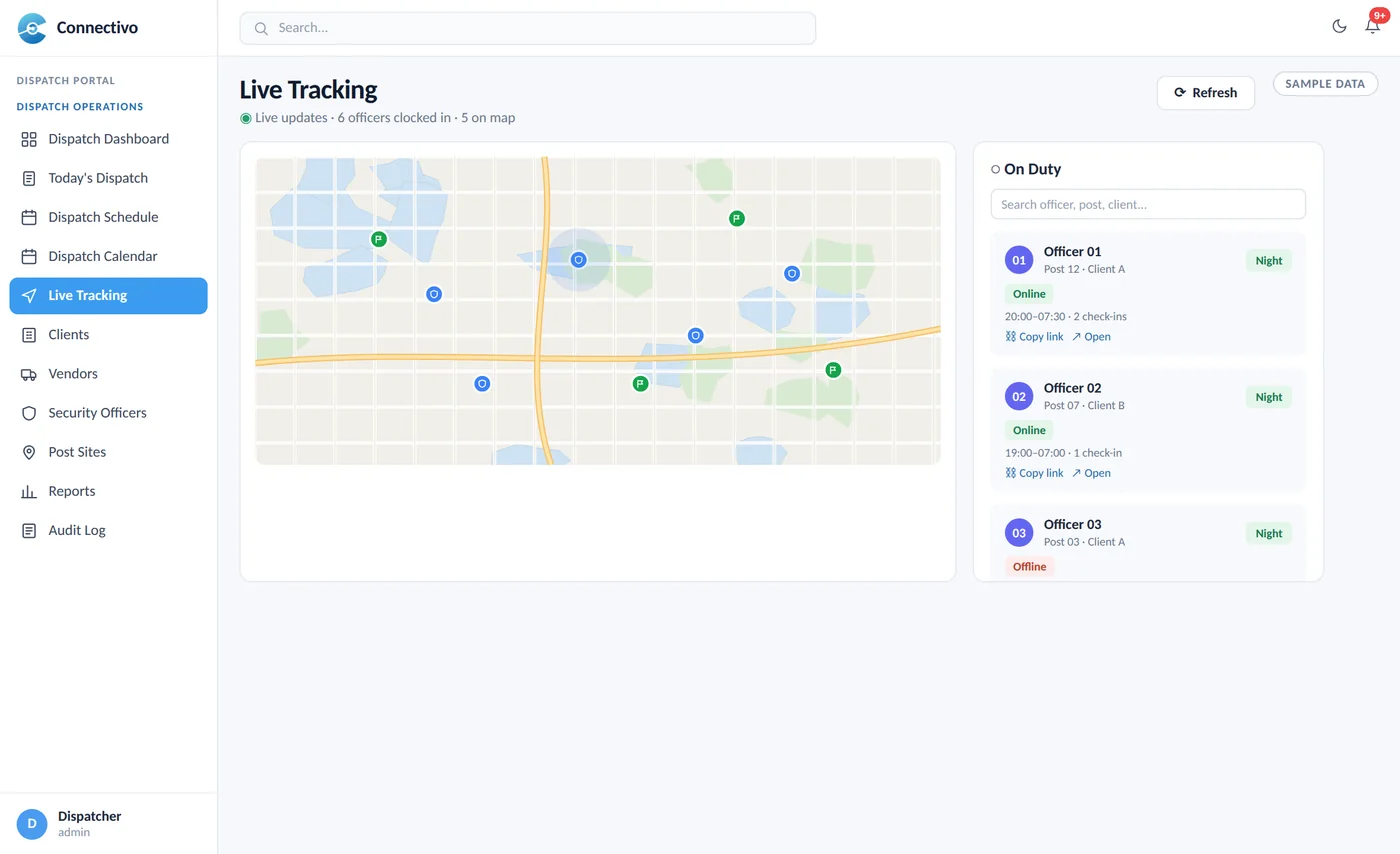Click the blue officer marker with halo

click(578, 259)
